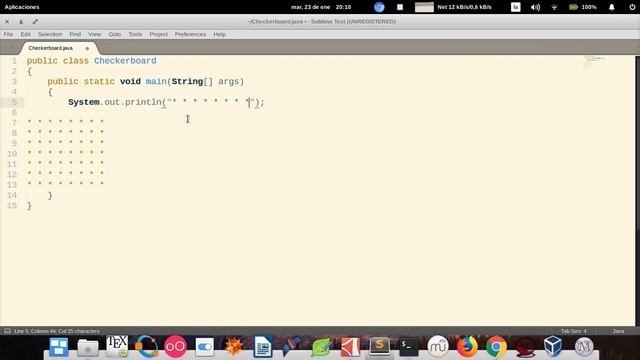Viewport: 640px width, 360px height.
Task: Open the sound volume indicator
Action: (535, 7)
